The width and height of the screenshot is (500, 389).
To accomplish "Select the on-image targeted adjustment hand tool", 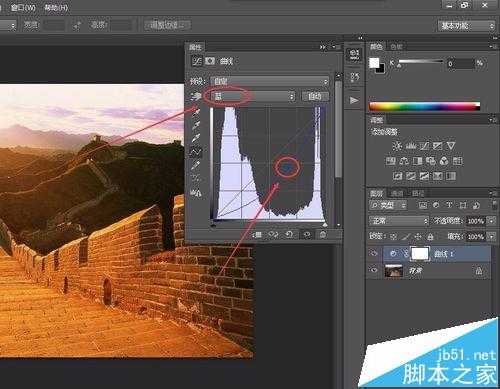I will point(196,97).
